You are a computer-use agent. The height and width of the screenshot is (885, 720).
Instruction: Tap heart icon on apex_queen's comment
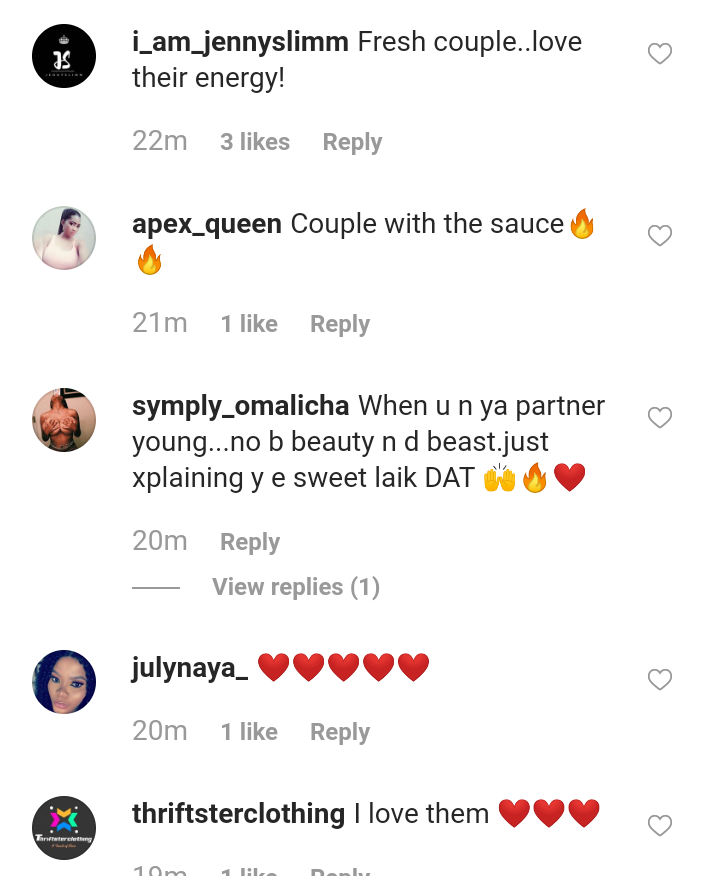coord(660,236)
